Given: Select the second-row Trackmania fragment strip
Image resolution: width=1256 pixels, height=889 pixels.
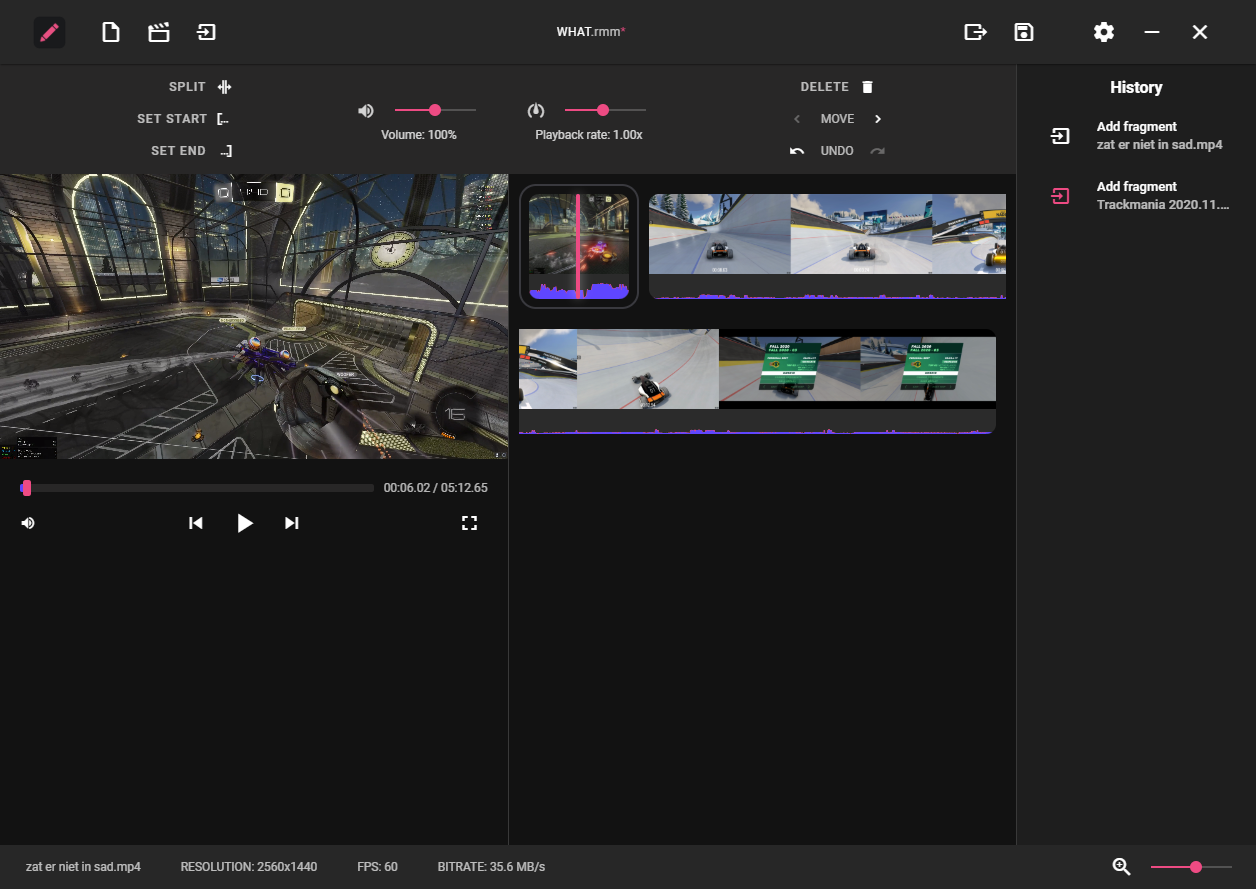Looking at the screenshot, I should (757, 381).
